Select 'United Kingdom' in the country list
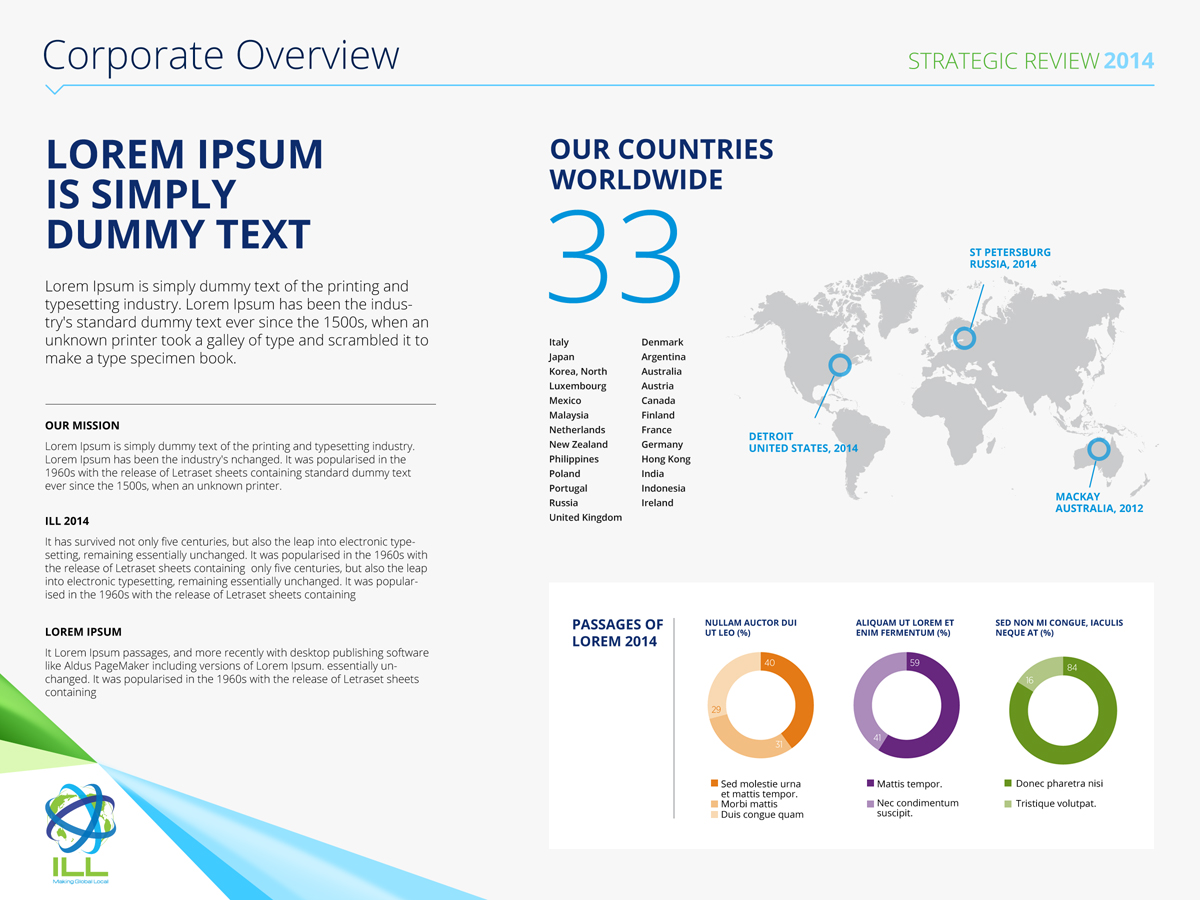1200x900 pixels. point(585,518)
